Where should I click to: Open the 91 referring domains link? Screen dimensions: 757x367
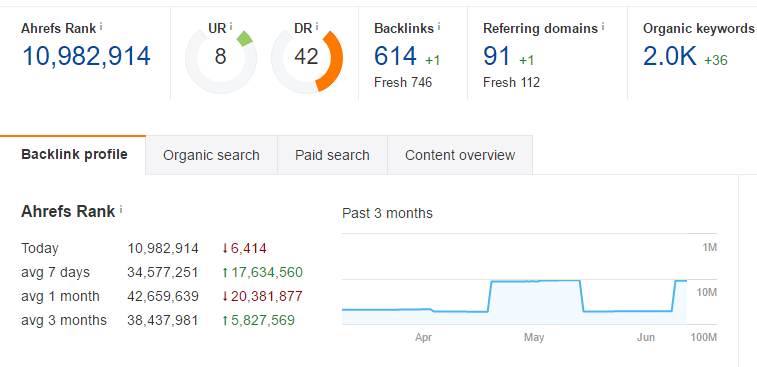coord(497,56)
